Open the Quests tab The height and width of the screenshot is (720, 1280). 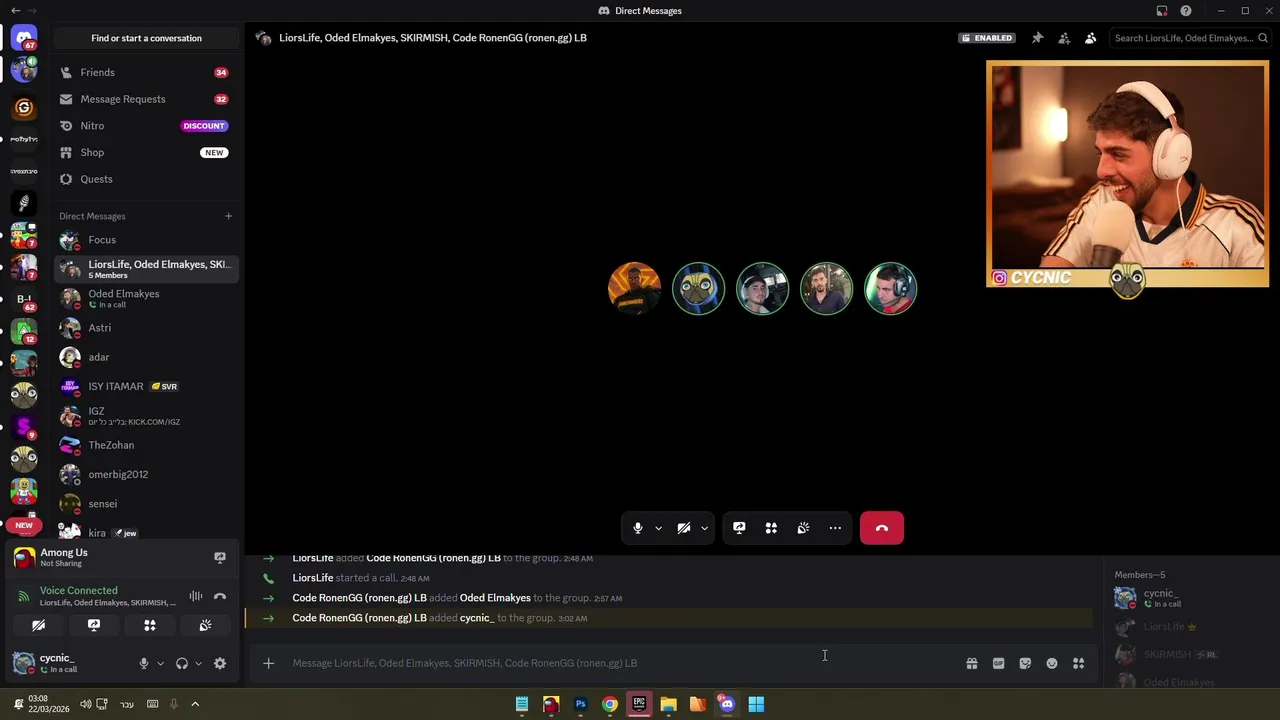pyautogui.click(x=146, y=179)
